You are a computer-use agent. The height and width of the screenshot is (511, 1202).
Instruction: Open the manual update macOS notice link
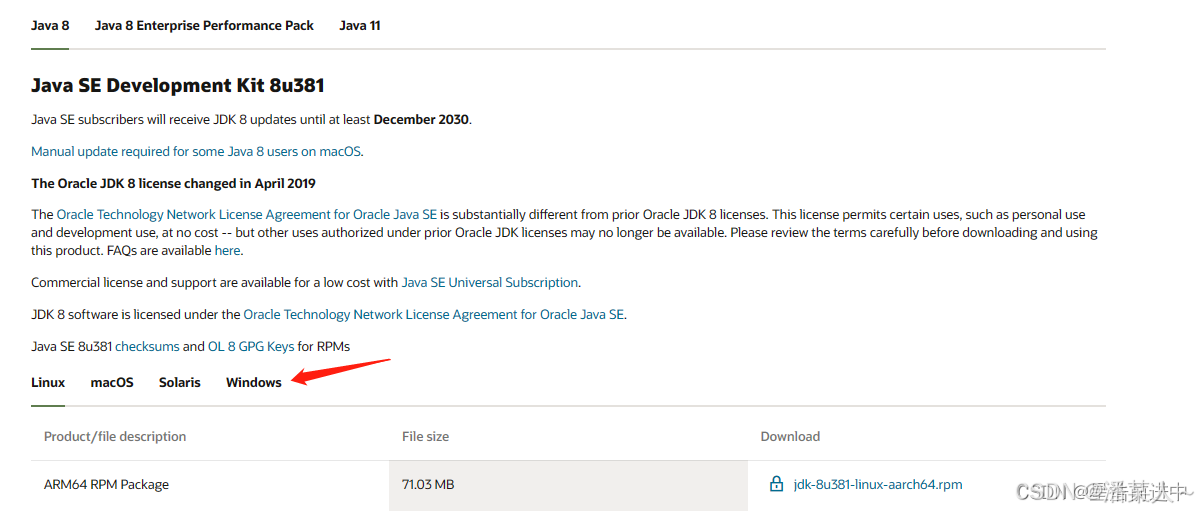pyautogui.click(x=196, y=151)
